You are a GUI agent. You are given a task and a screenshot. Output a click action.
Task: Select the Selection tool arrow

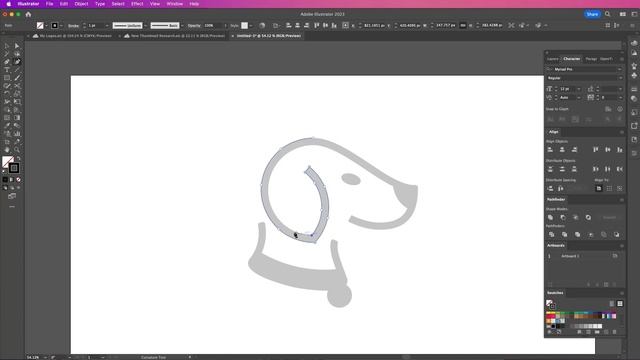tap(7, 46)
